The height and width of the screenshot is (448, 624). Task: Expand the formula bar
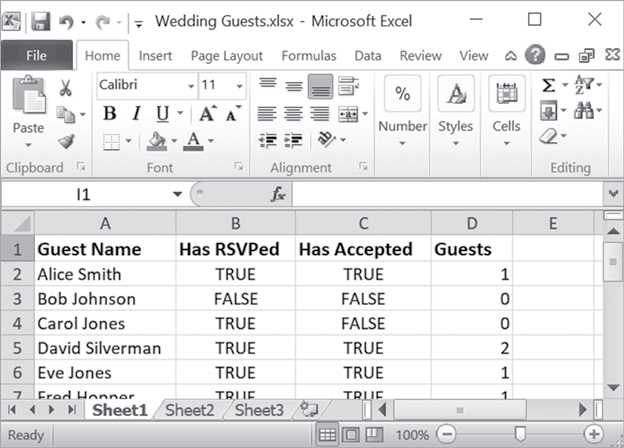coord(613,194)
